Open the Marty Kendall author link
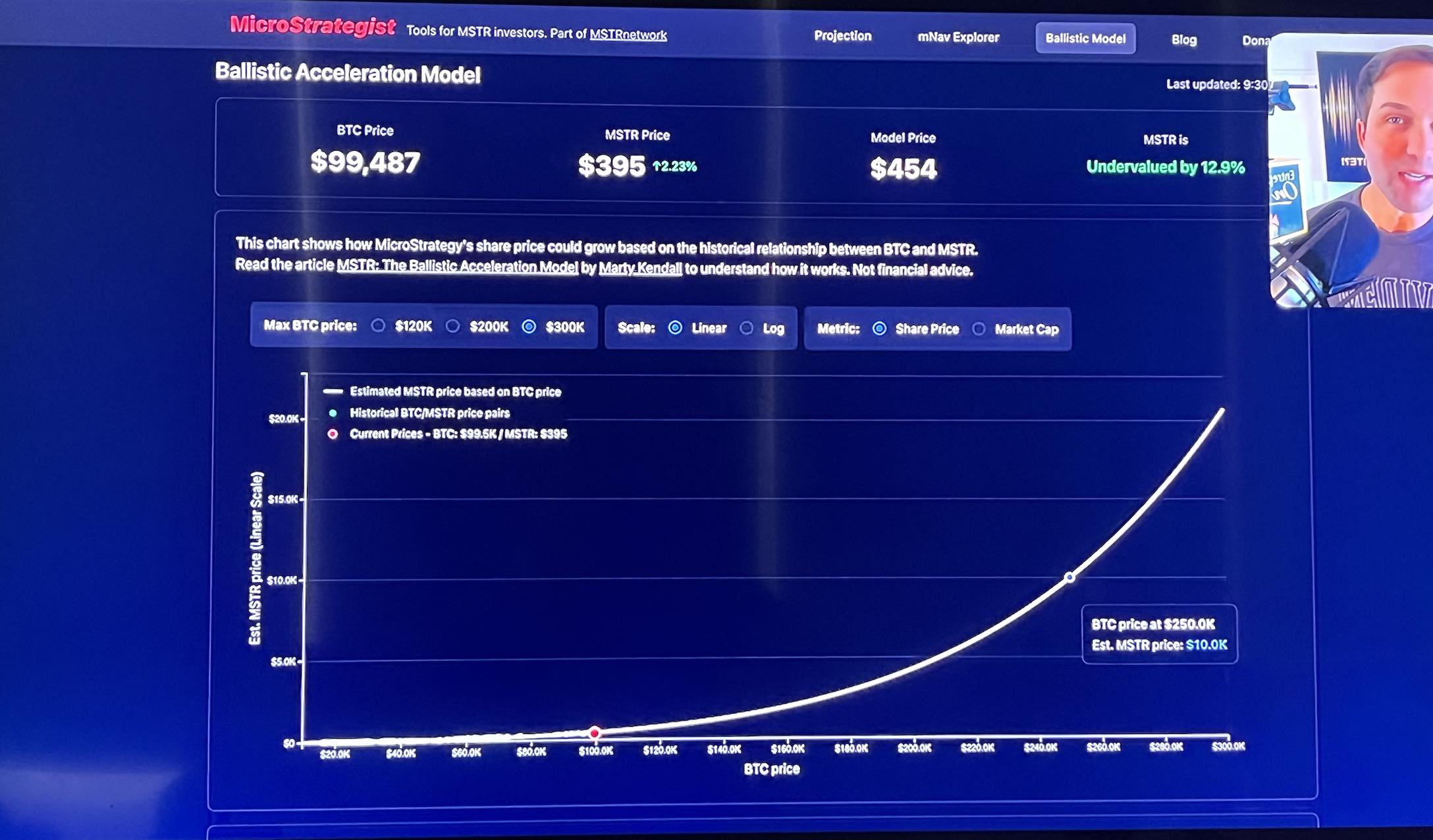This screenshot has height=840, width=1433. tap(640, 268)
